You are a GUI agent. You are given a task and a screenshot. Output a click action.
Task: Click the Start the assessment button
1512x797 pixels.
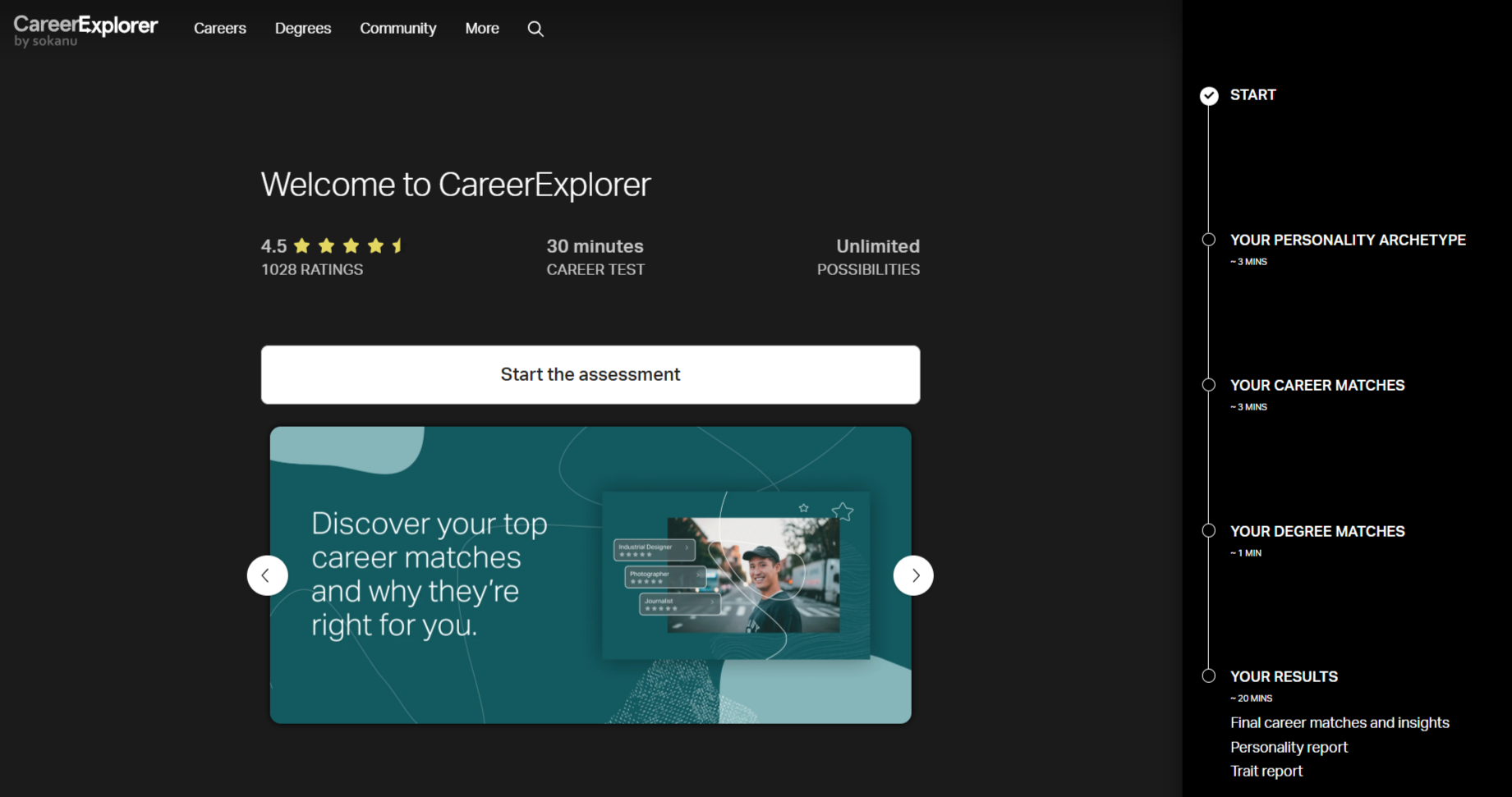click(591, 374)
